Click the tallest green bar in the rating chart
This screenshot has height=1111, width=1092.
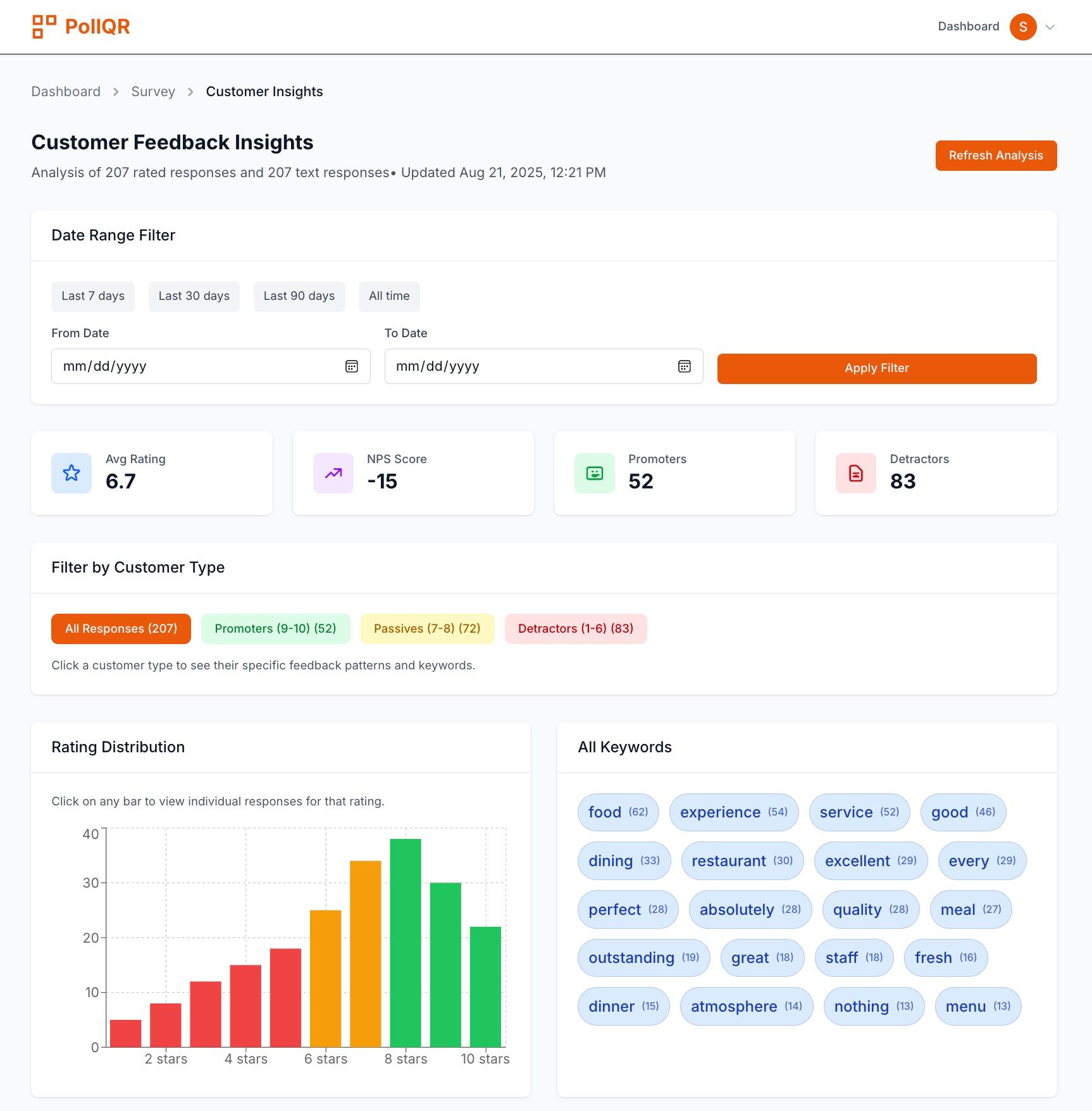406,943
